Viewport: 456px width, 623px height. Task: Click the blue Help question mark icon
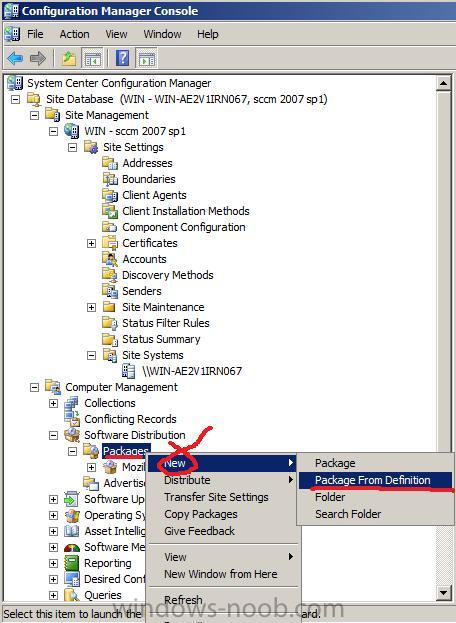[123, 59]
